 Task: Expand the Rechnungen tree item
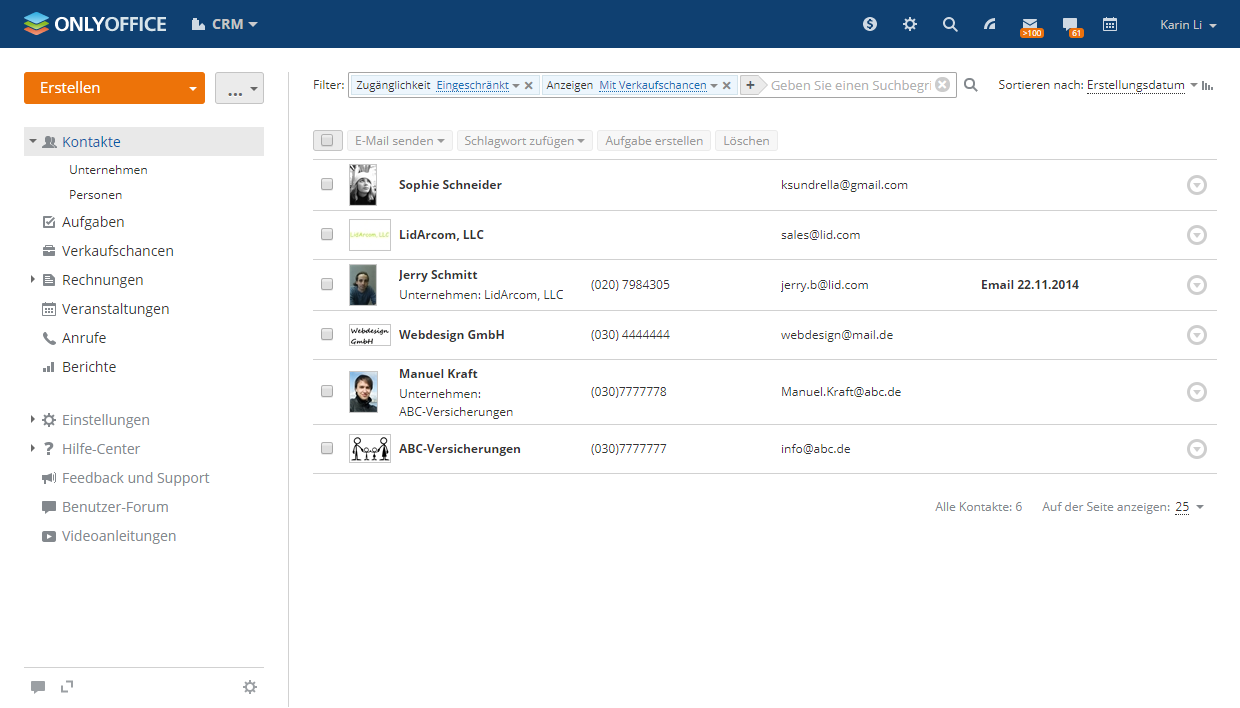[x=33, y=280]
